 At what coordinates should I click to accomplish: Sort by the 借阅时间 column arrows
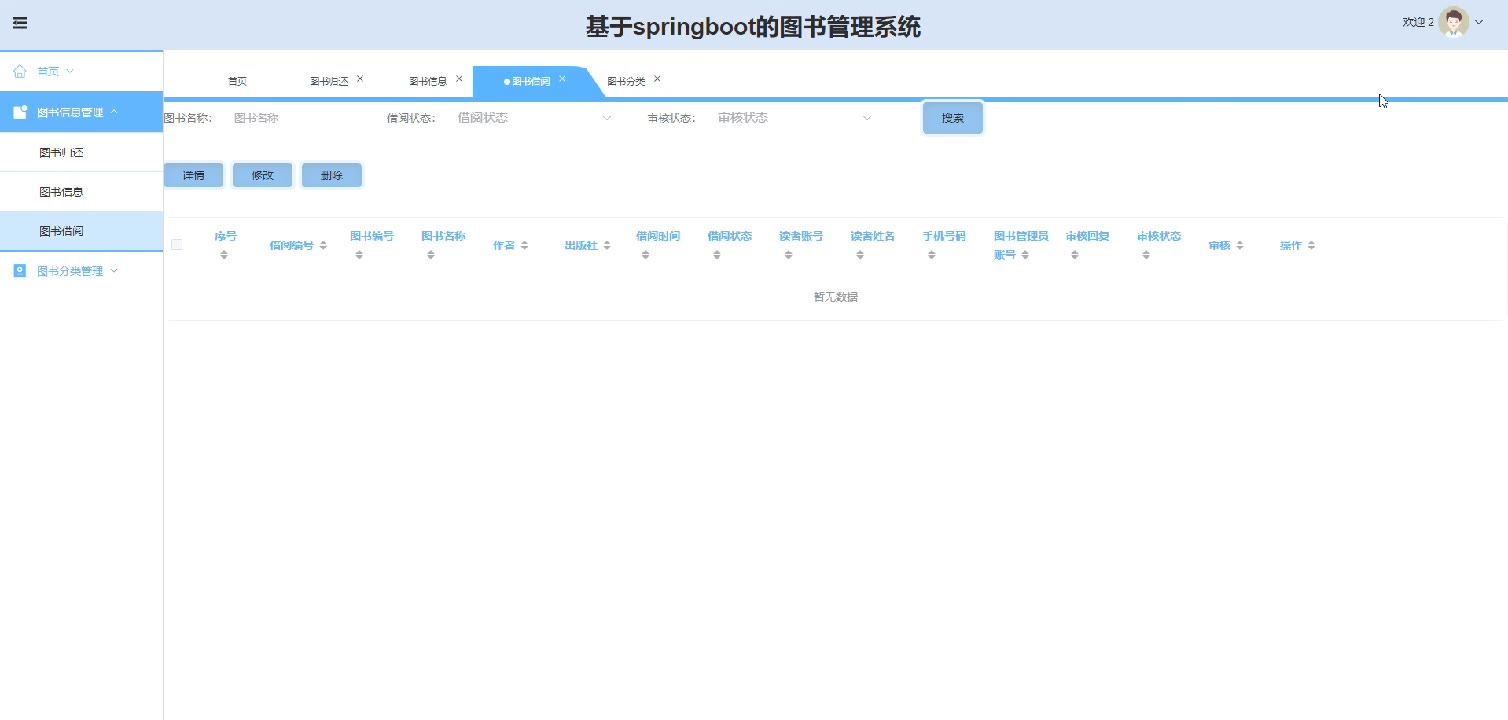[x=645, y=255]
